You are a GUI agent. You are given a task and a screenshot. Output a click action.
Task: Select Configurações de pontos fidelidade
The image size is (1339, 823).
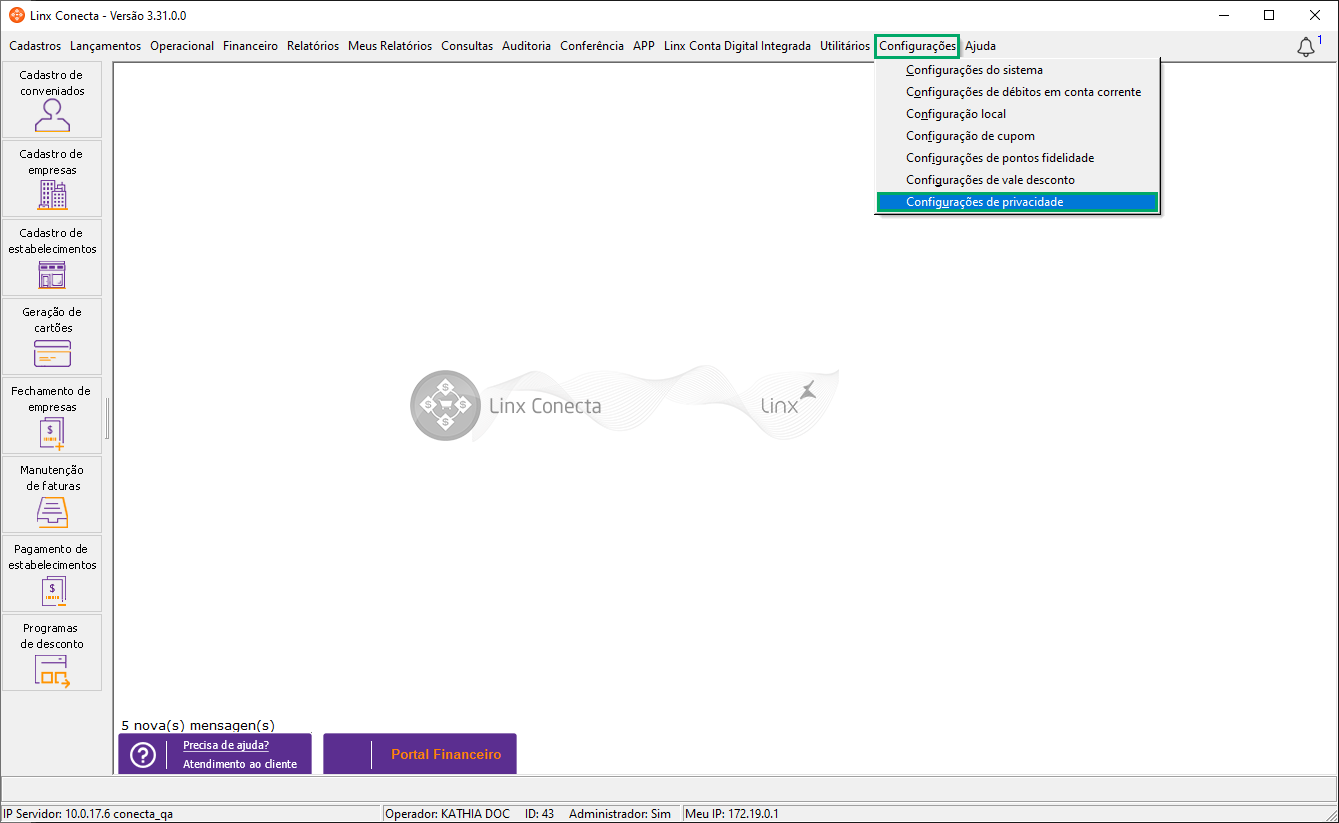coord(1017,158)
